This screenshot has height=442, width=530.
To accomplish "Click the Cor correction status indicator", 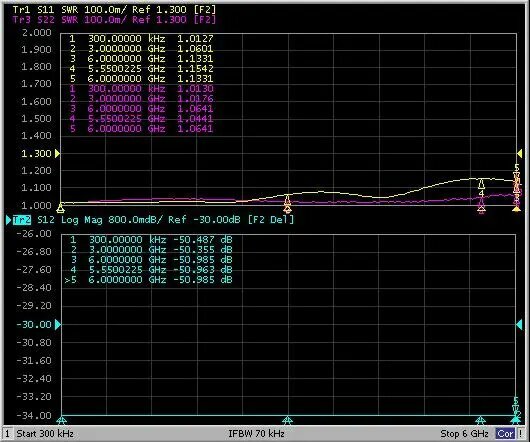I will (505, 434).
